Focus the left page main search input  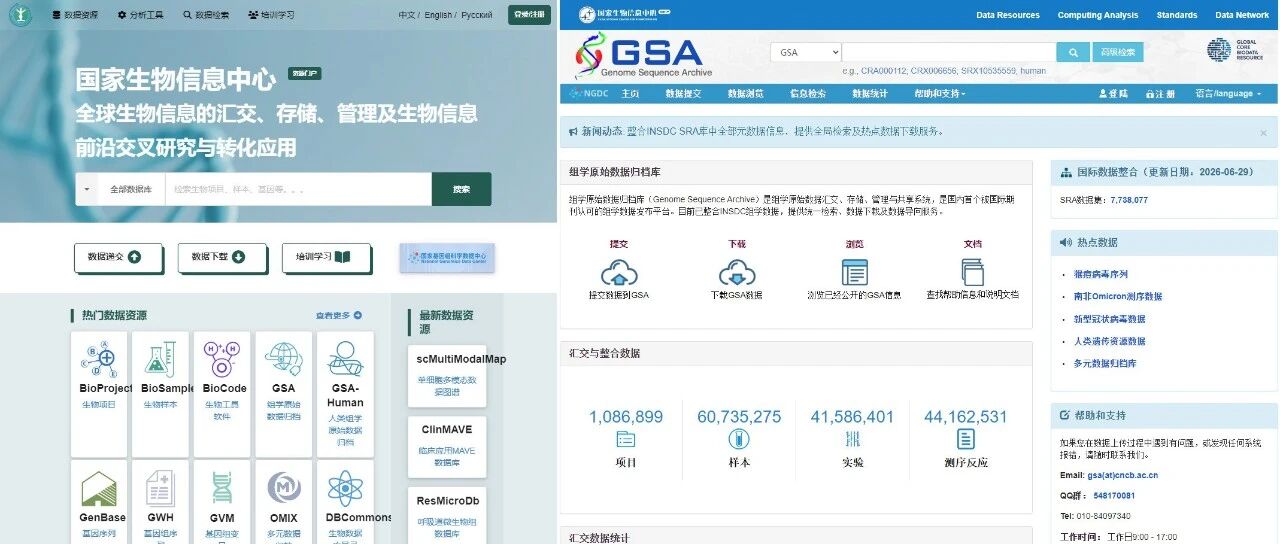coord(298,189)
